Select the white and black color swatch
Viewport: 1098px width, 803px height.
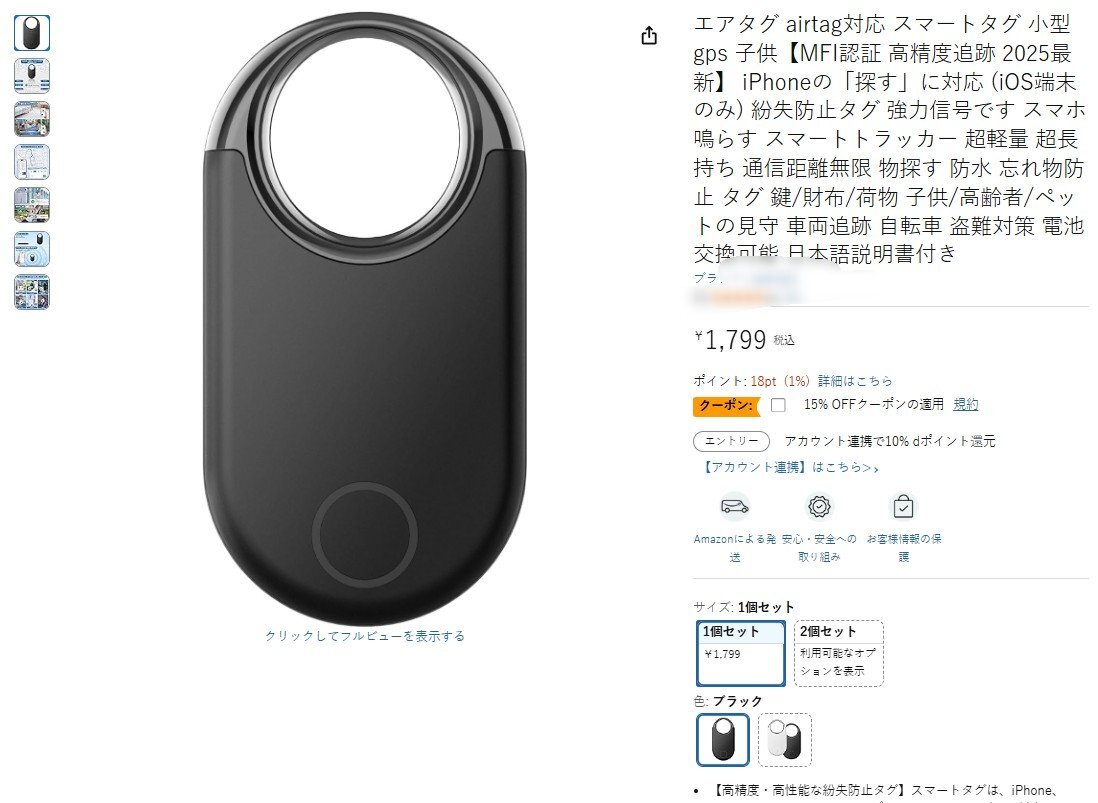click(785, 739)
